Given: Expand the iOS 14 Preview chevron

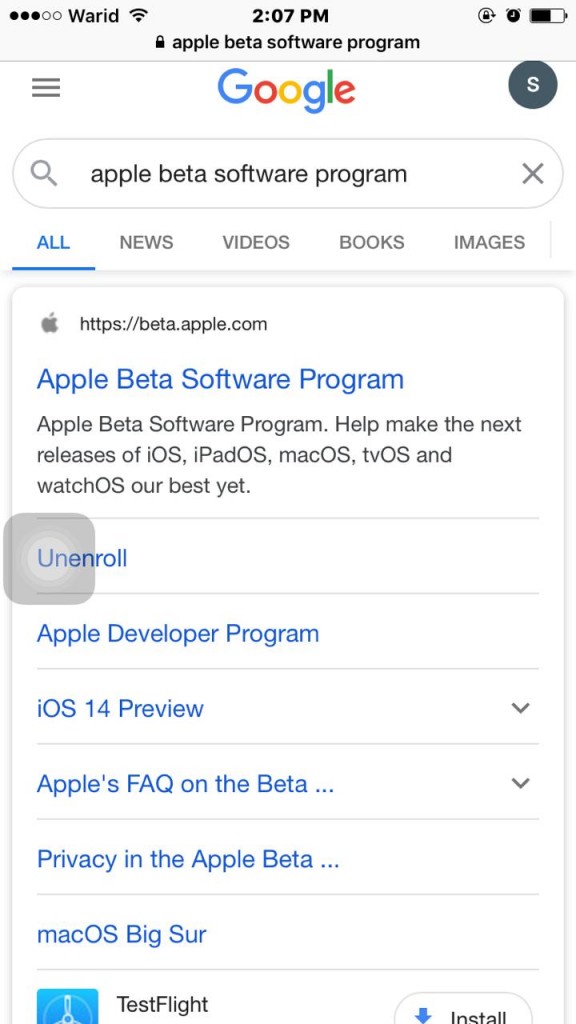Looking at the screenshot, I should [520, 707].
